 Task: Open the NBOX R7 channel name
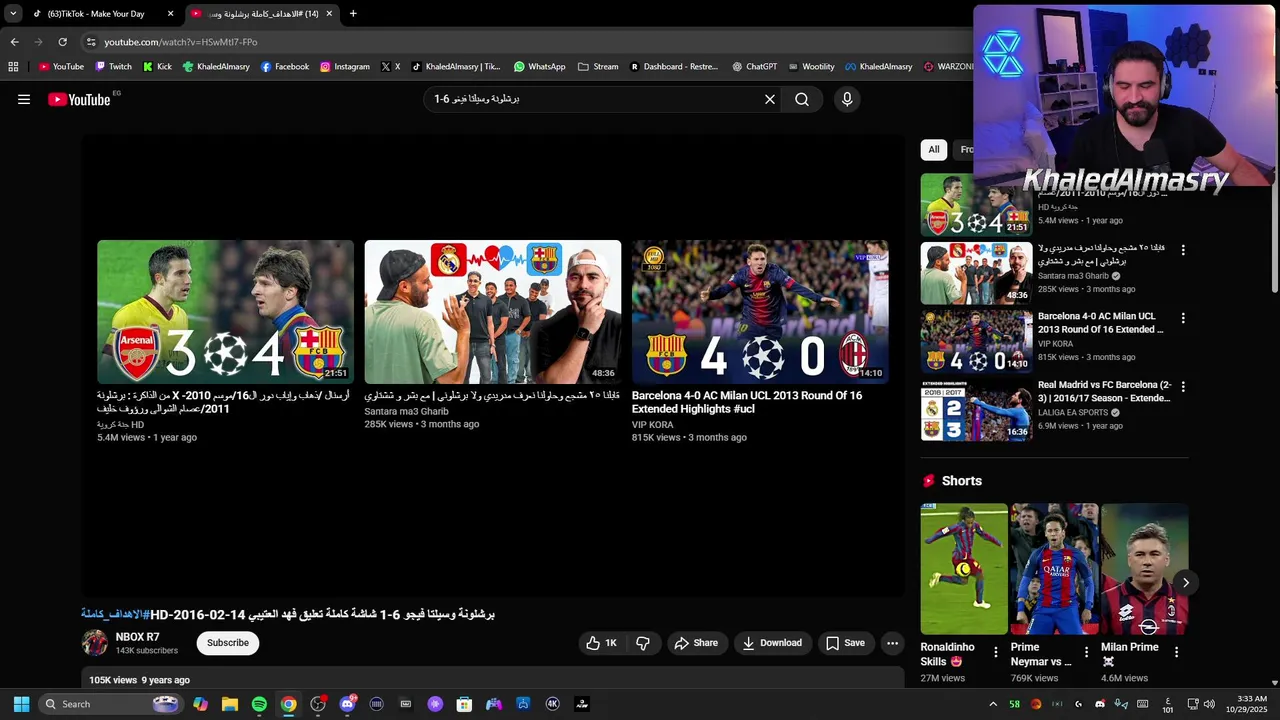[x=137, y=637]
